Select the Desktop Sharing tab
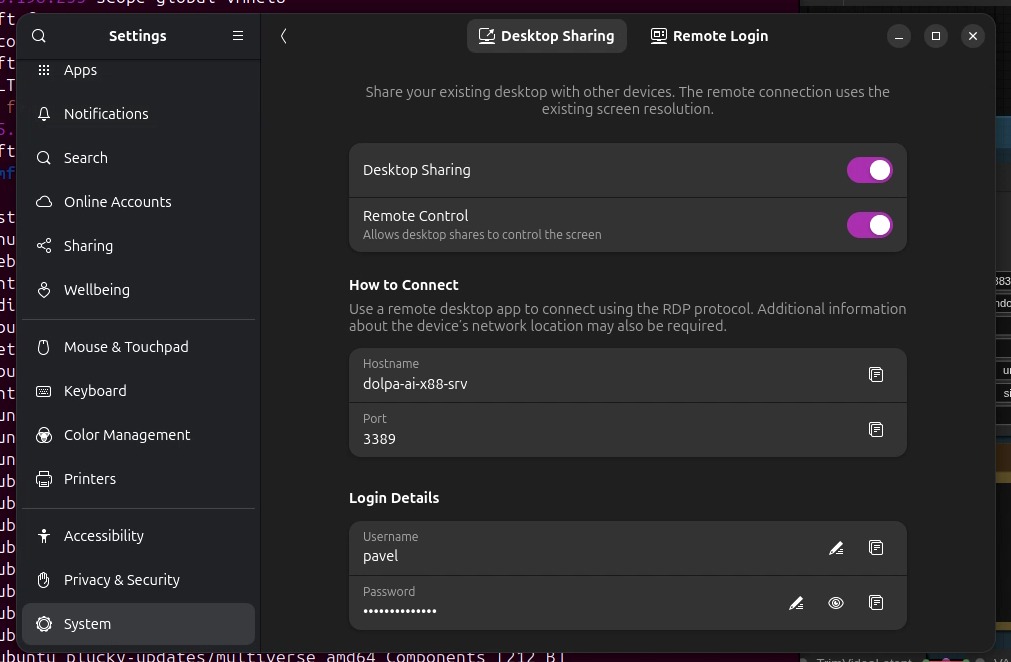Screen dimensions: 1011x662 547,36
